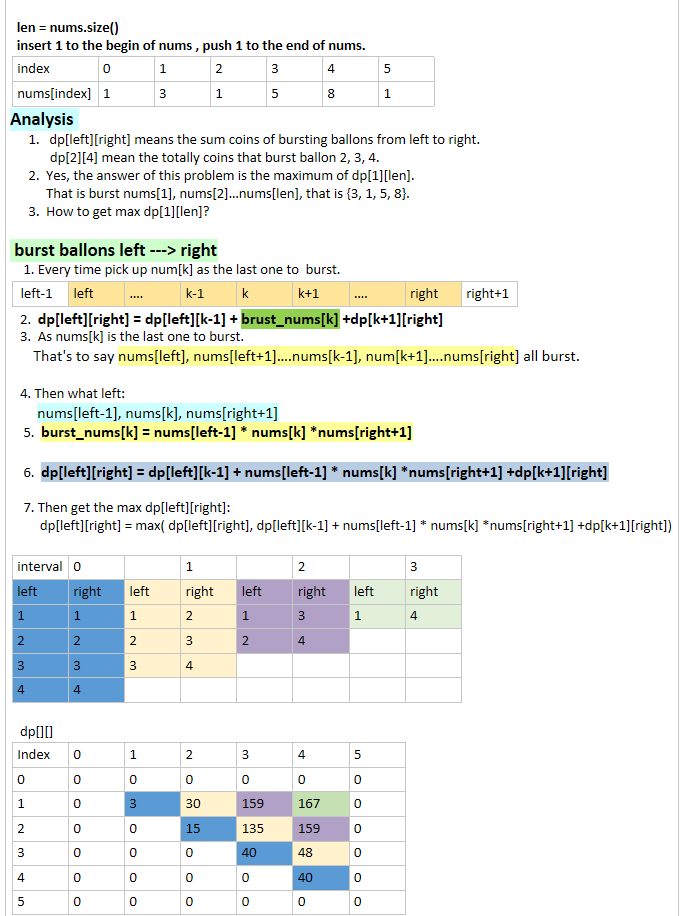Select the cyan highlighted "nums[left-1], nums[k], nums[right+1]" text

point(157,413)
